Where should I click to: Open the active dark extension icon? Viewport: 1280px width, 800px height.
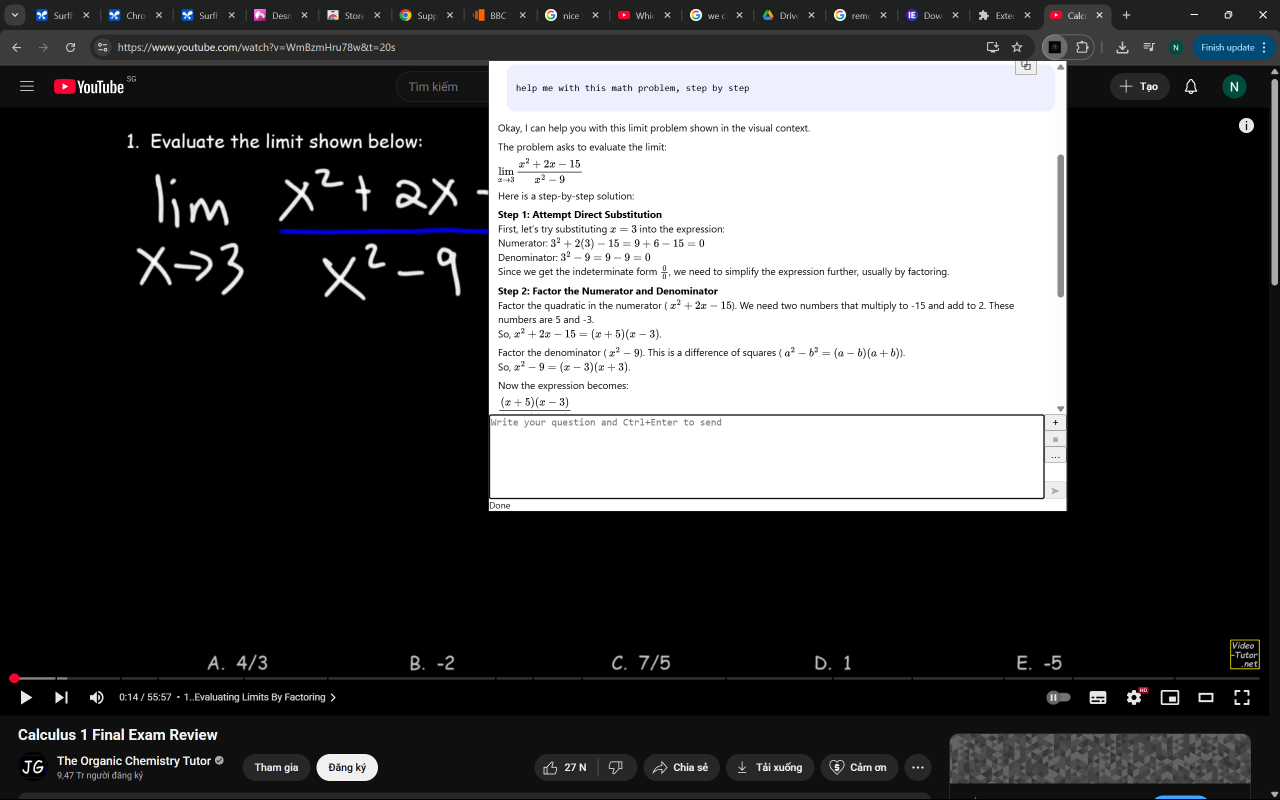(1054, 47)
